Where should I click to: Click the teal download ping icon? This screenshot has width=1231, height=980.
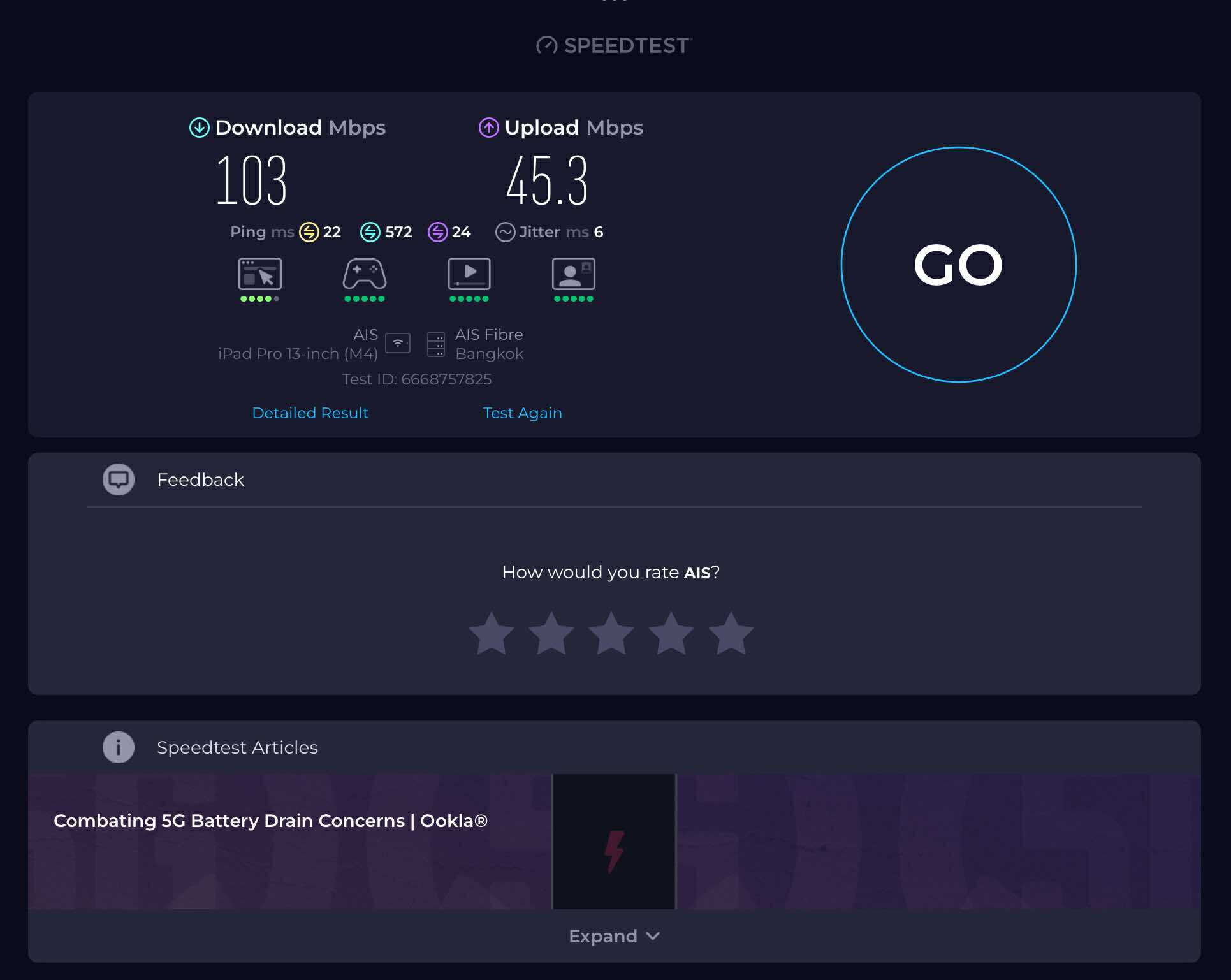click(x=370, y=232)
